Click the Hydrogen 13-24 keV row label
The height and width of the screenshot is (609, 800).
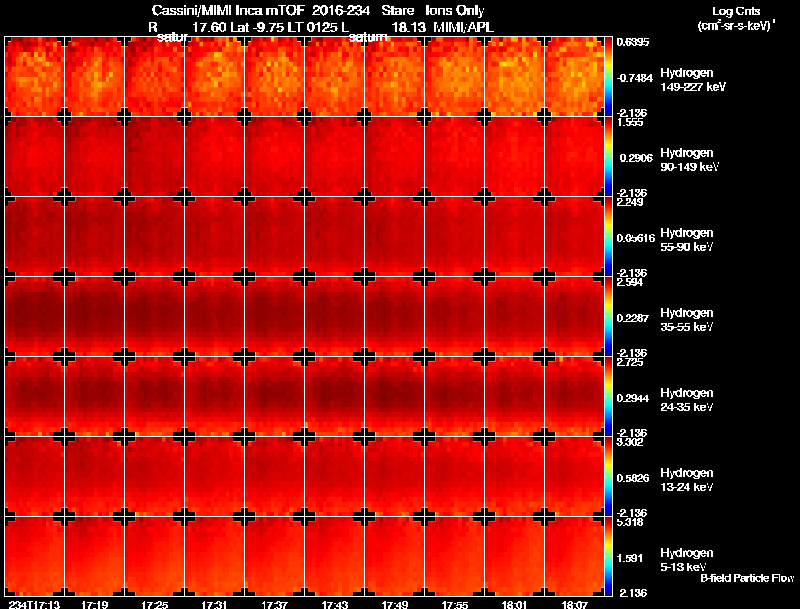[687, 480]
